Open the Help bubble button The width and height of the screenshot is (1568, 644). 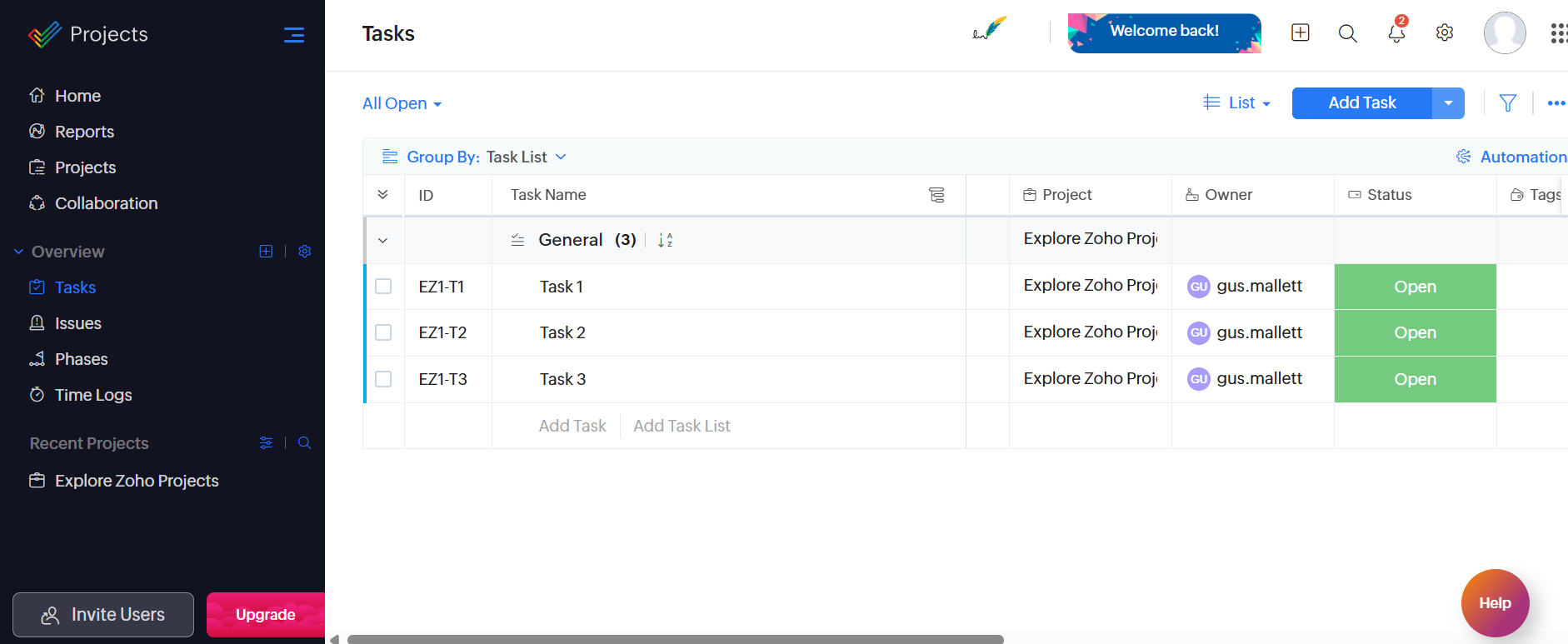pos(1496,603)
